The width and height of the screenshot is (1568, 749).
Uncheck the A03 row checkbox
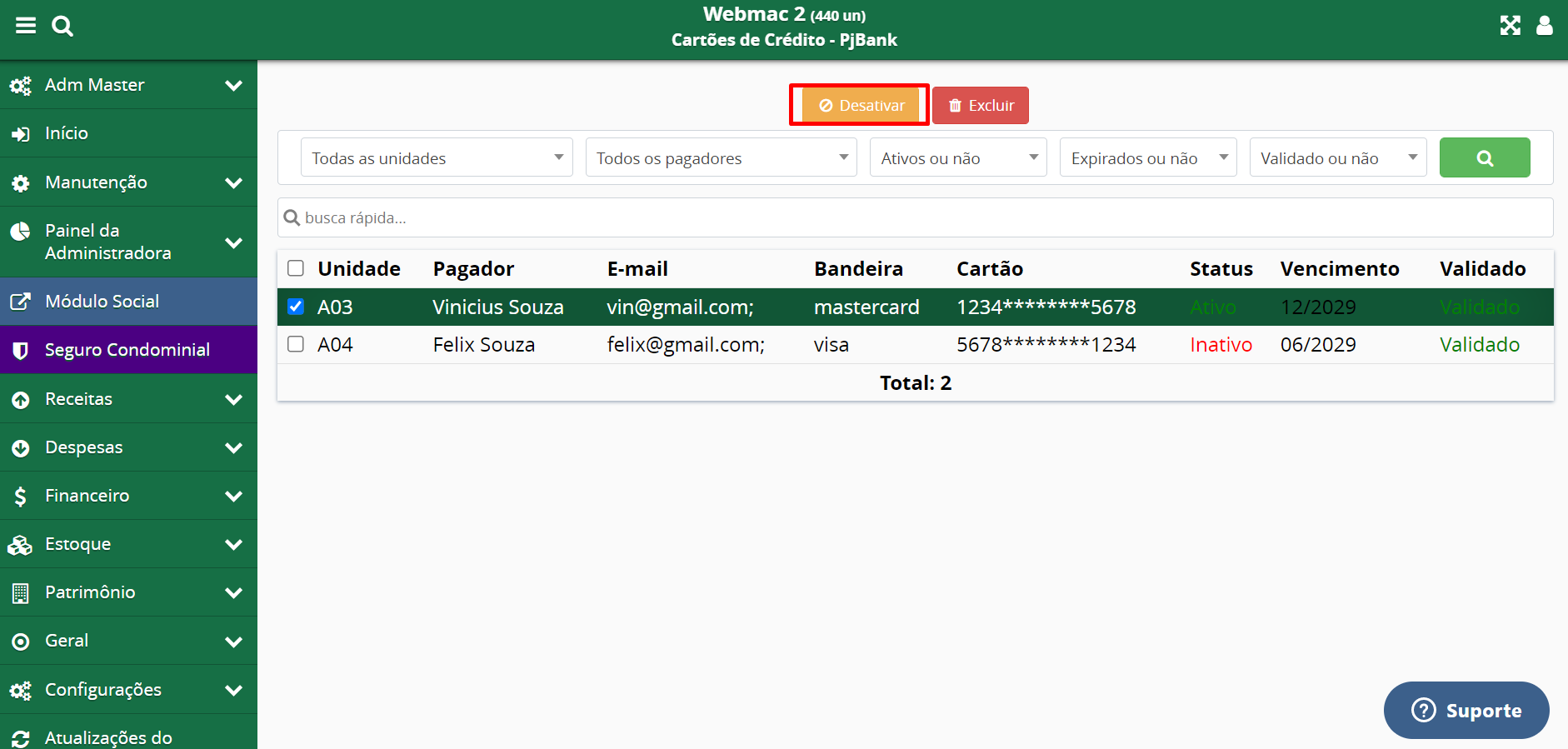[296, 307]
